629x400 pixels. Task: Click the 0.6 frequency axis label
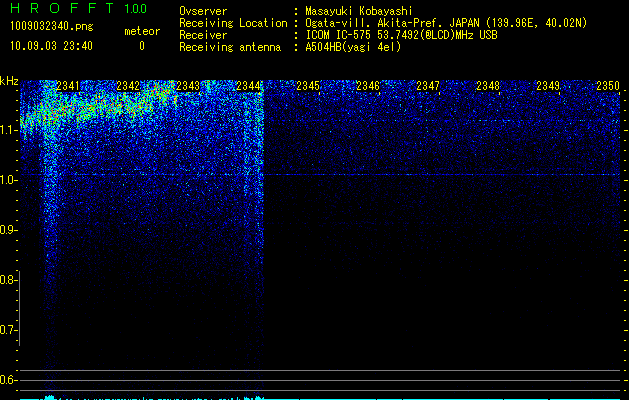(8, 380)
